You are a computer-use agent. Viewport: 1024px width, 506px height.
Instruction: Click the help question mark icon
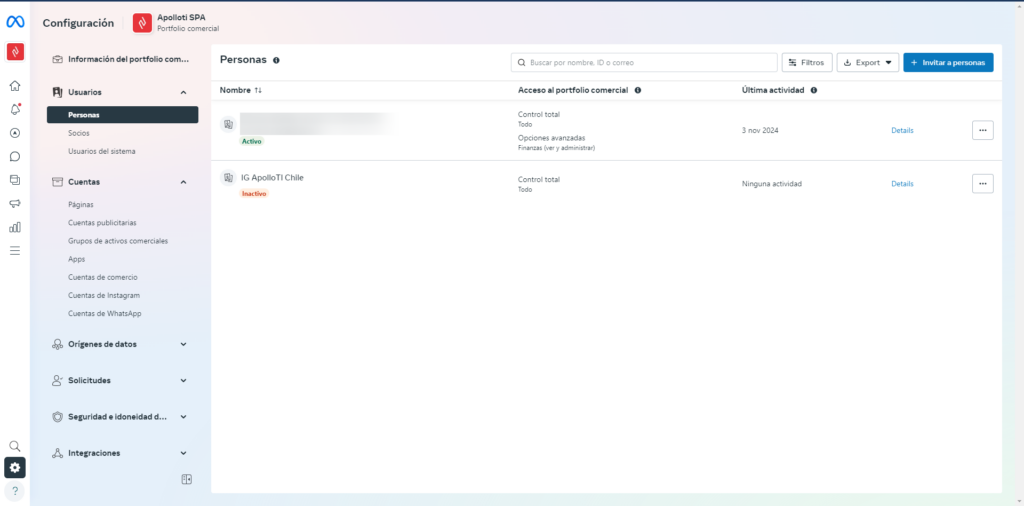tap(15, 491)
